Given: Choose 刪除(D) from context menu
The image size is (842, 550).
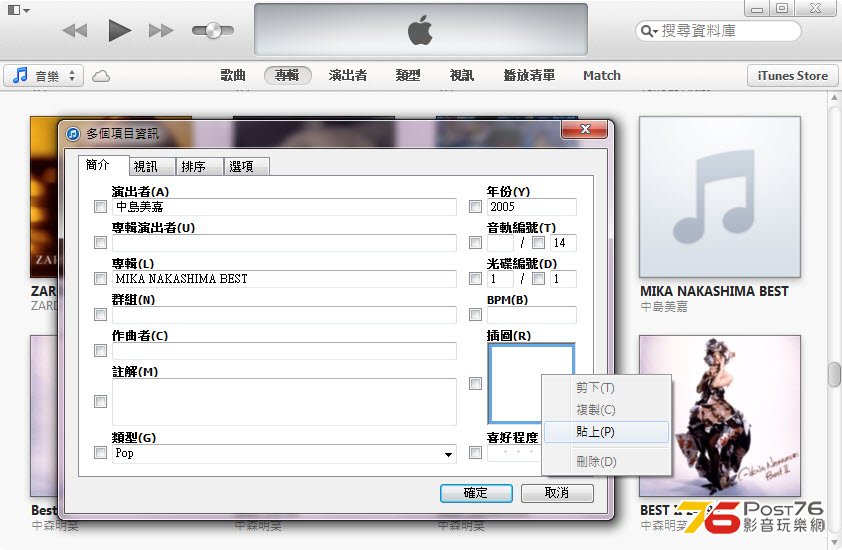Looking at the screenshot, I should pyautogui.click(x=606, y=461).
